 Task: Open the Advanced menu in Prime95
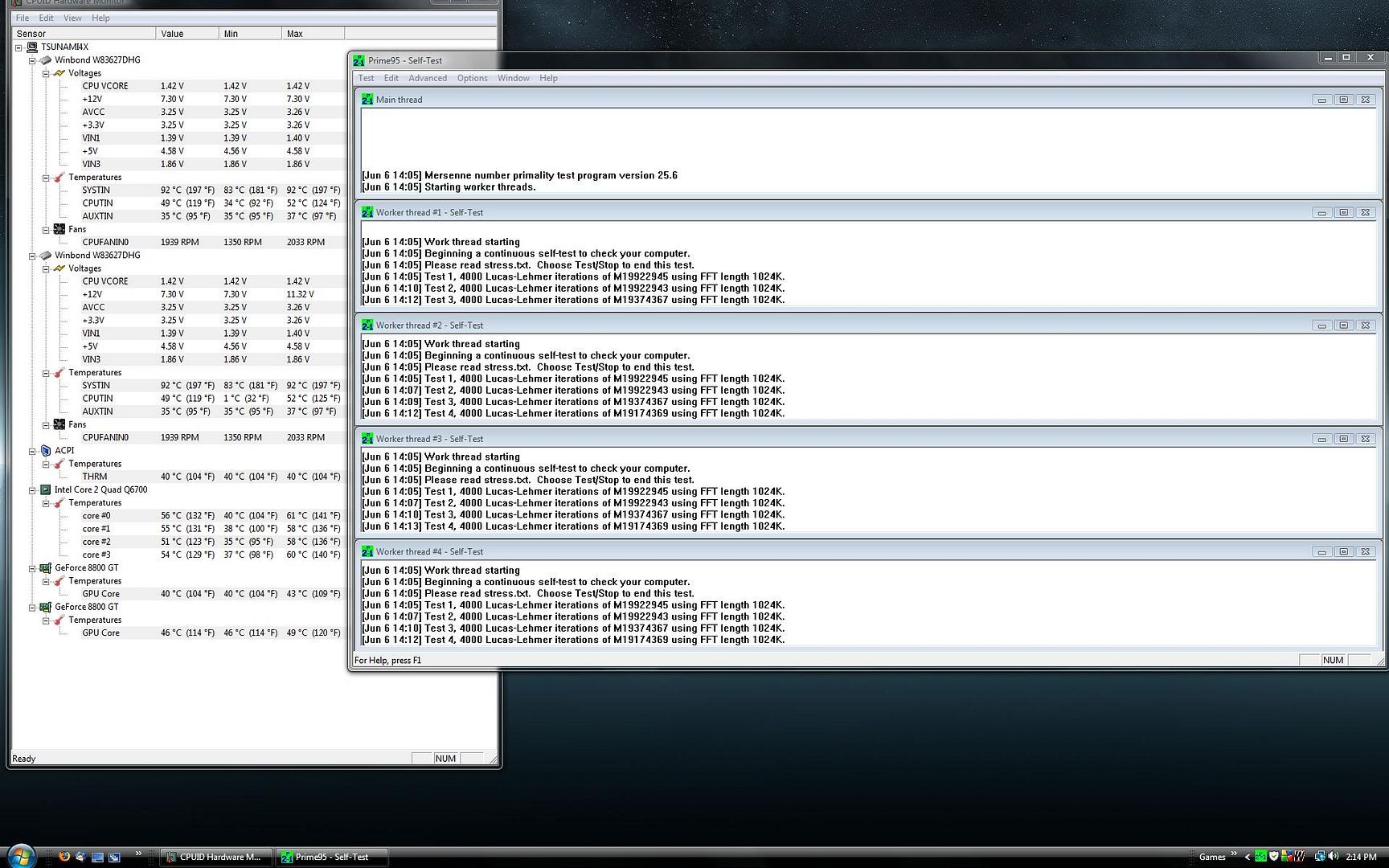(x=428, y=78)
